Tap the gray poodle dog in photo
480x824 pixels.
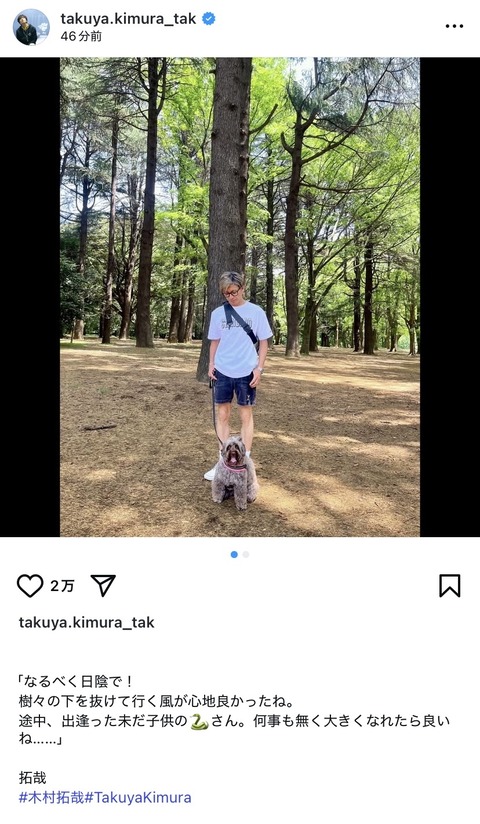click(234, 472)
